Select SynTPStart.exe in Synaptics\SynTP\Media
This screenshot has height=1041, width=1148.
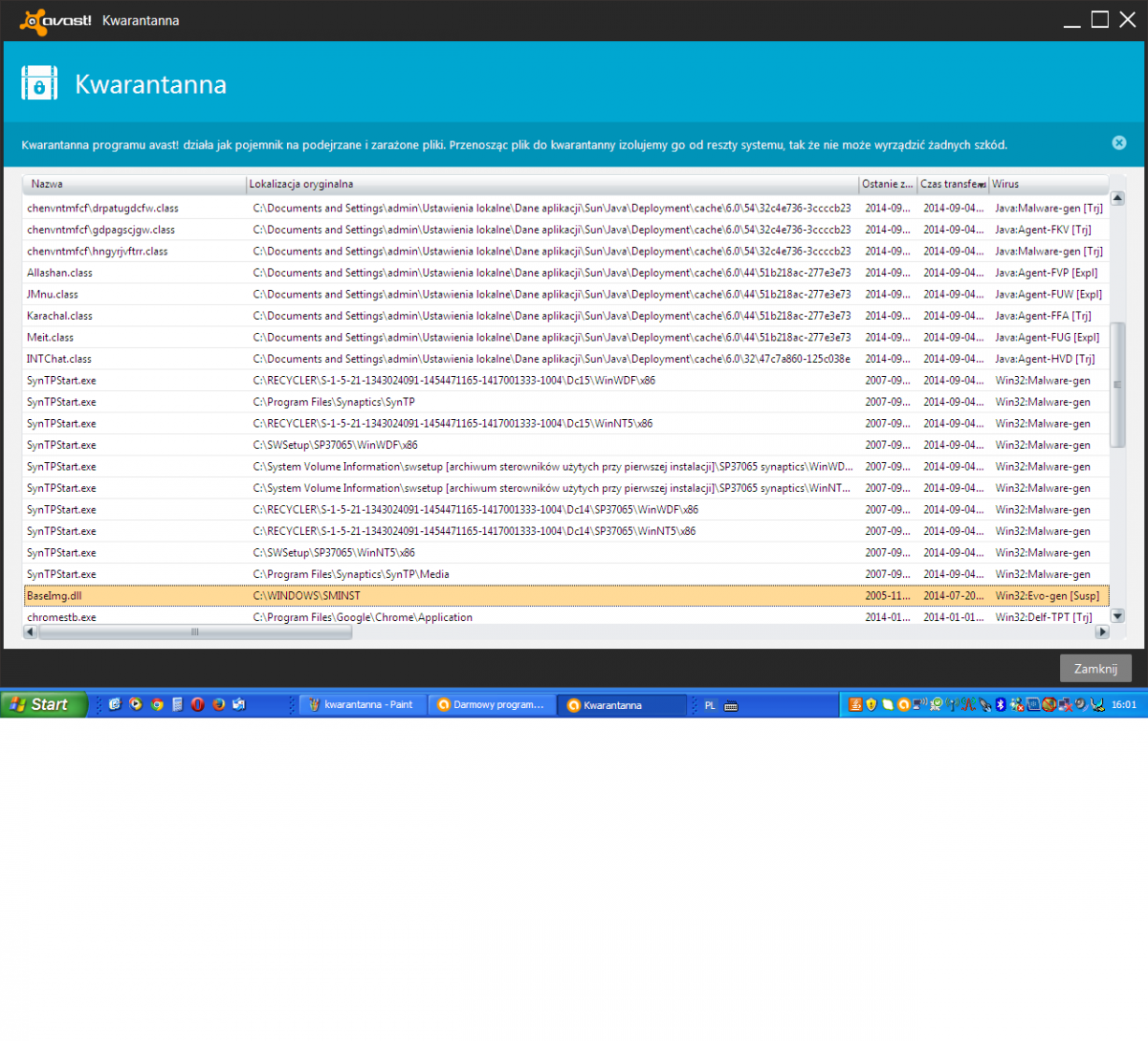click(566, 574)
